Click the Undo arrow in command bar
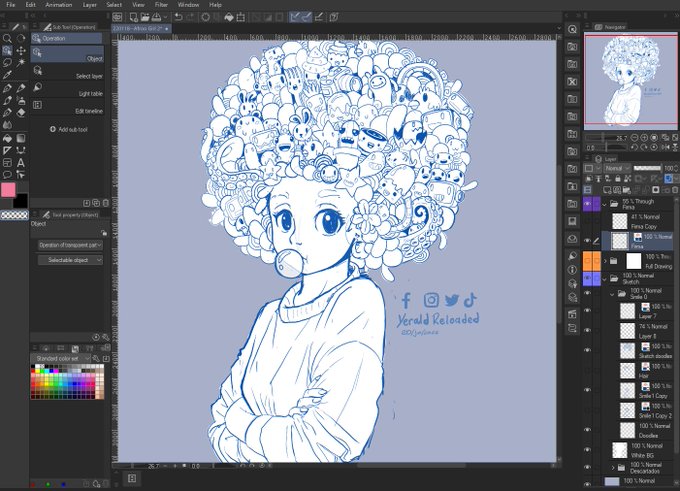680x491 pixels. click(x=178, y=17)
